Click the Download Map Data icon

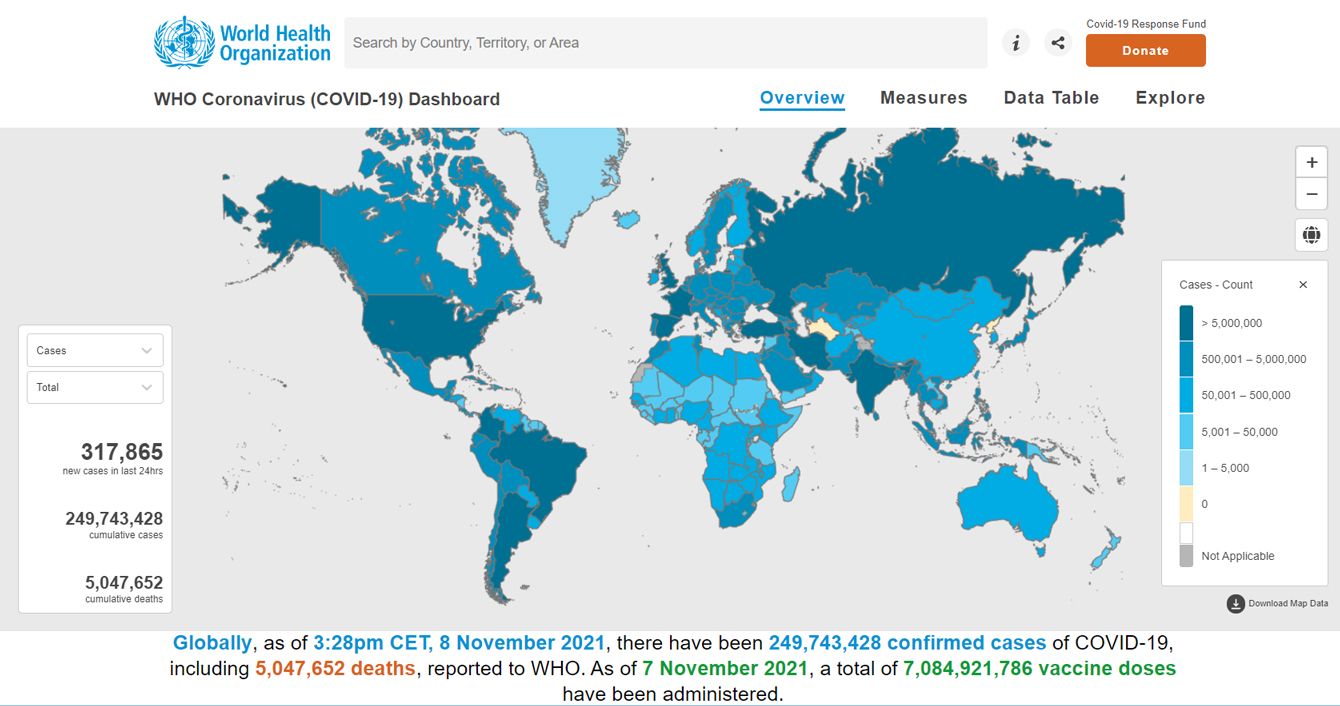pyautogui.click(x=1236, y=603)
